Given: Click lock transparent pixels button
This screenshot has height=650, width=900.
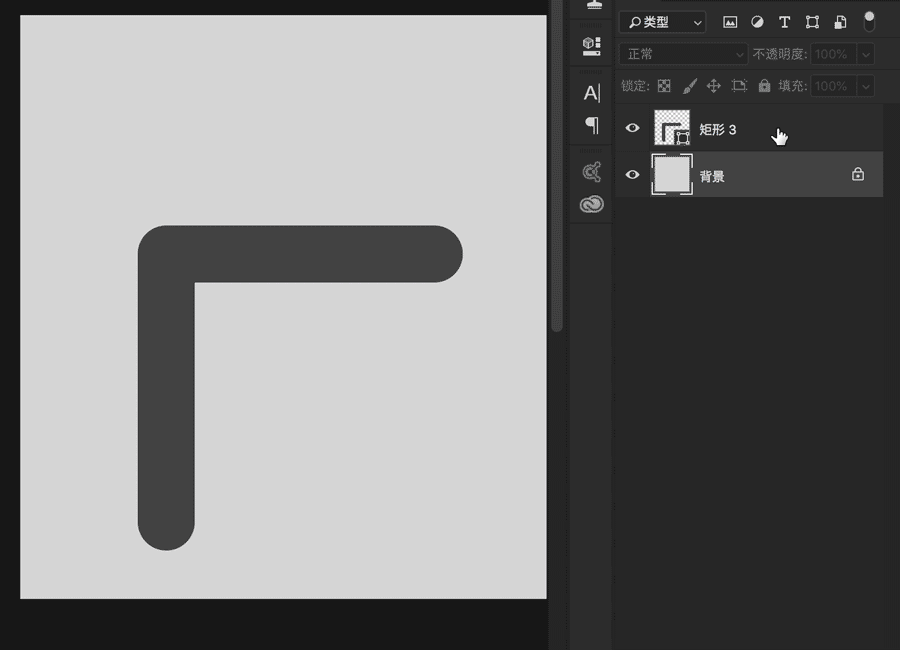Looking at the screenshot, I should point(664,86).
